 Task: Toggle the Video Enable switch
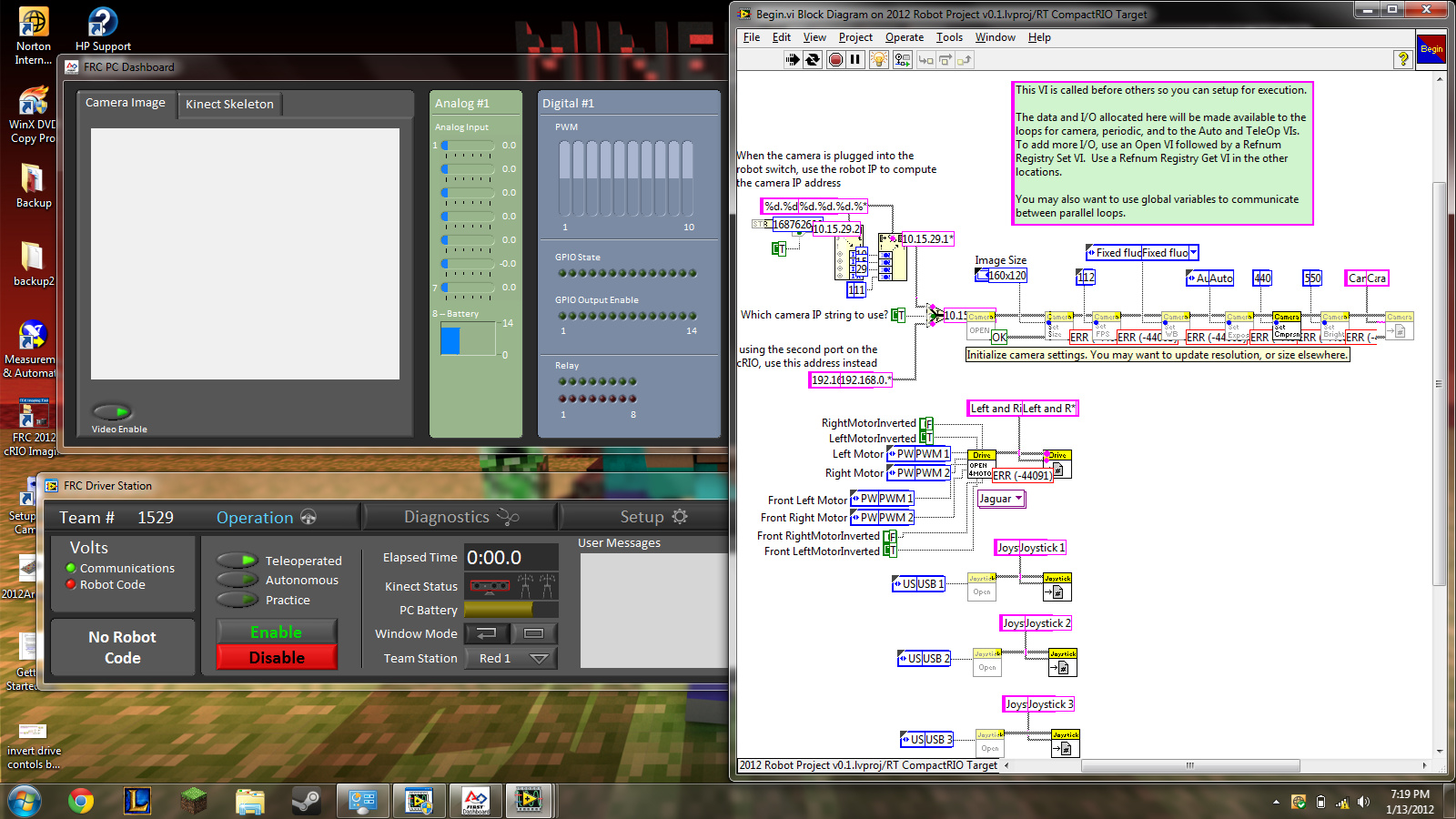(112, 412)
